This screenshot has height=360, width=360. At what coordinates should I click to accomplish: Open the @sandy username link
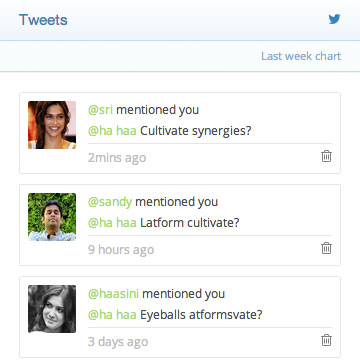pos(110,202)
